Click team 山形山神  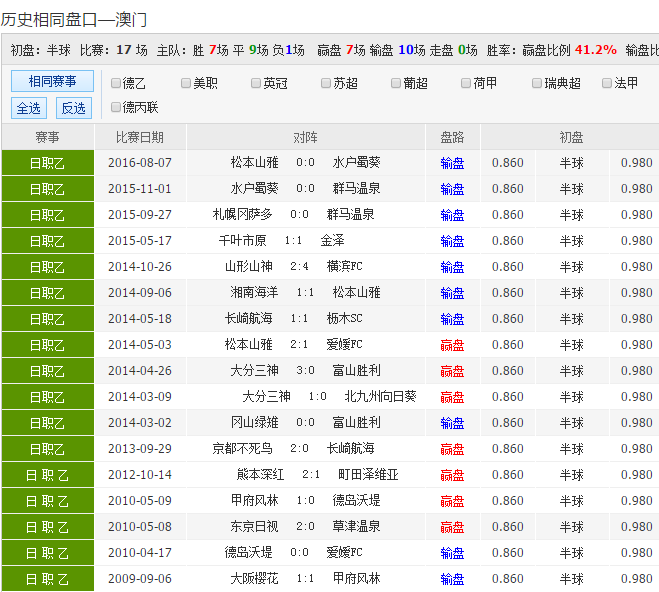coord(248,267)
